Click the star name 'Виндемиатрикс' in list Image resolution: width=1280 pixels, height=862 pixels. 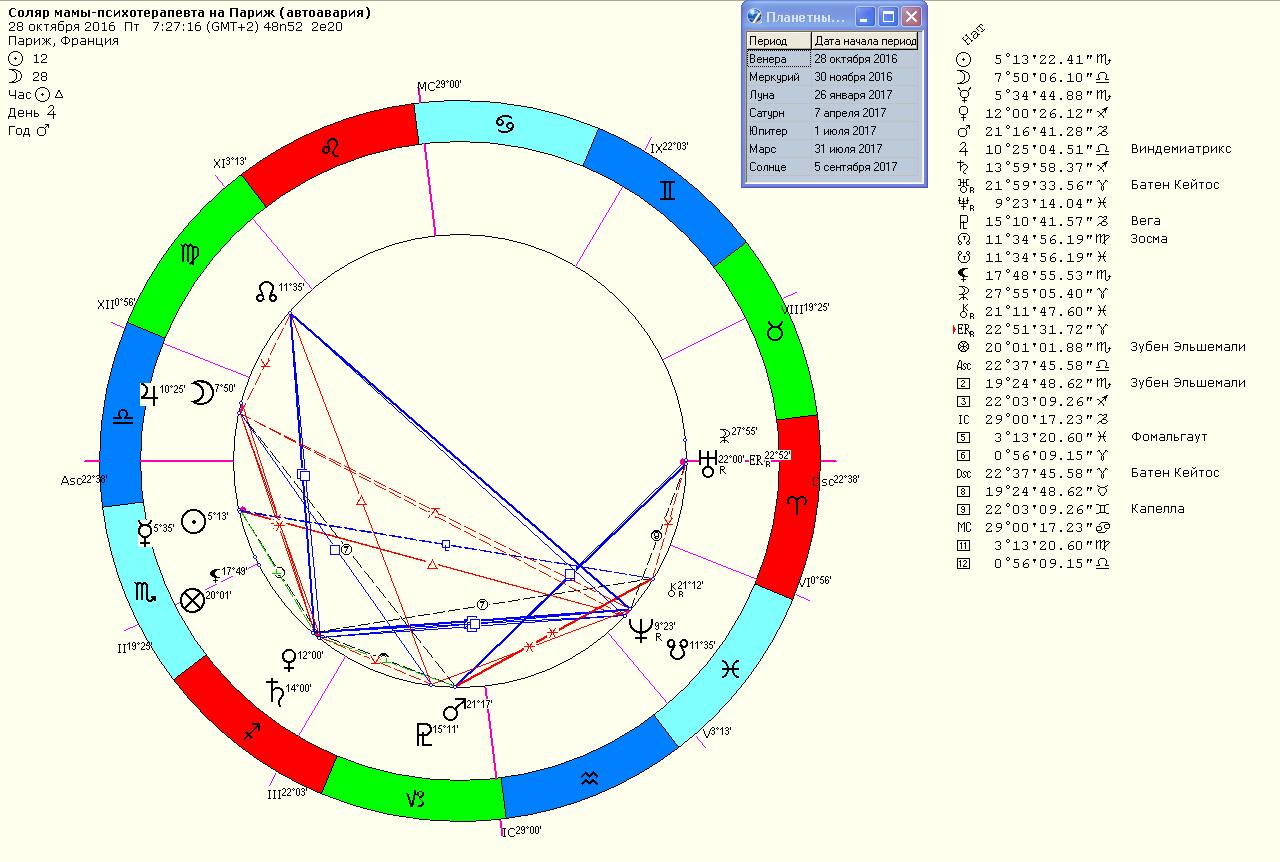pyautogui.click(x=1181, y=149)
